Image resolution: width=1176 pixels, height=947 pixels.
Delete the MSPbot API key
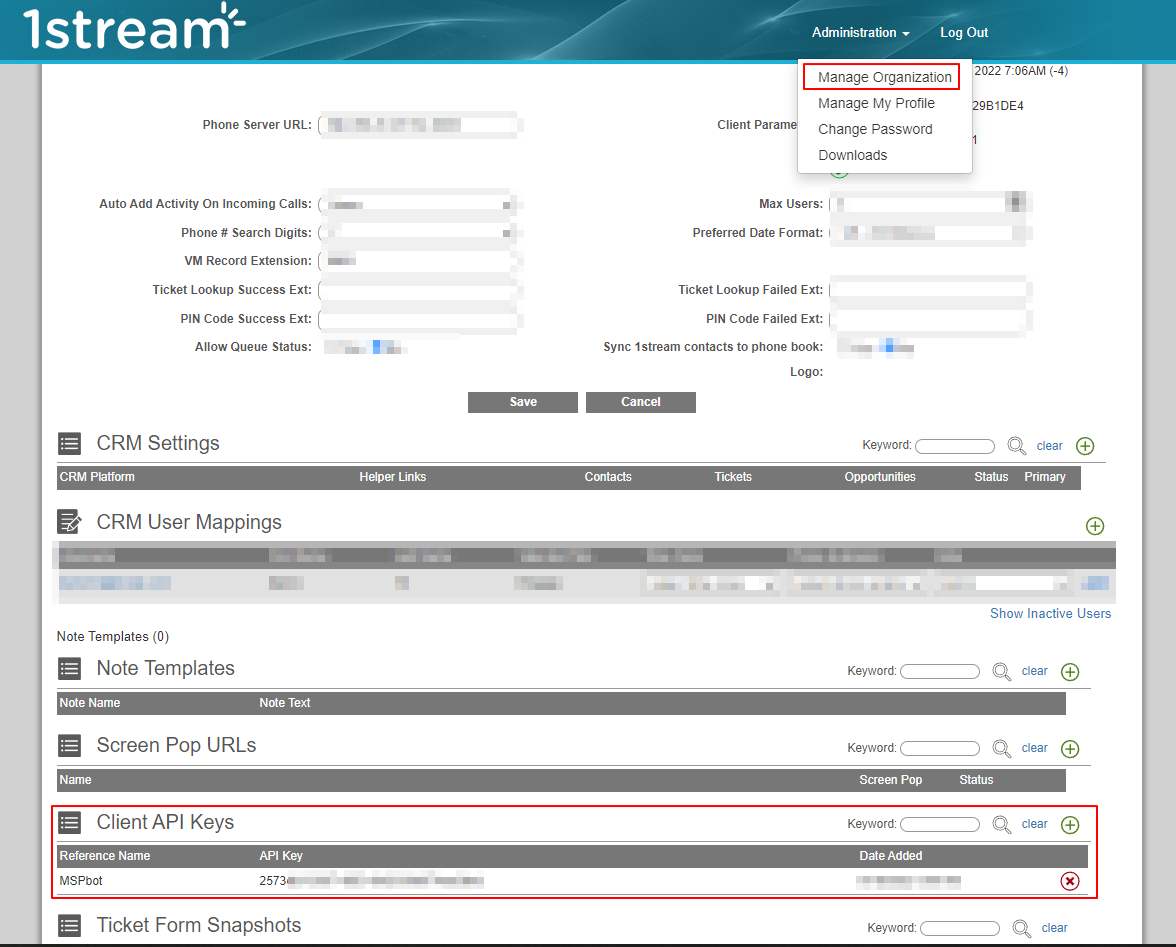coord(1070,881)
